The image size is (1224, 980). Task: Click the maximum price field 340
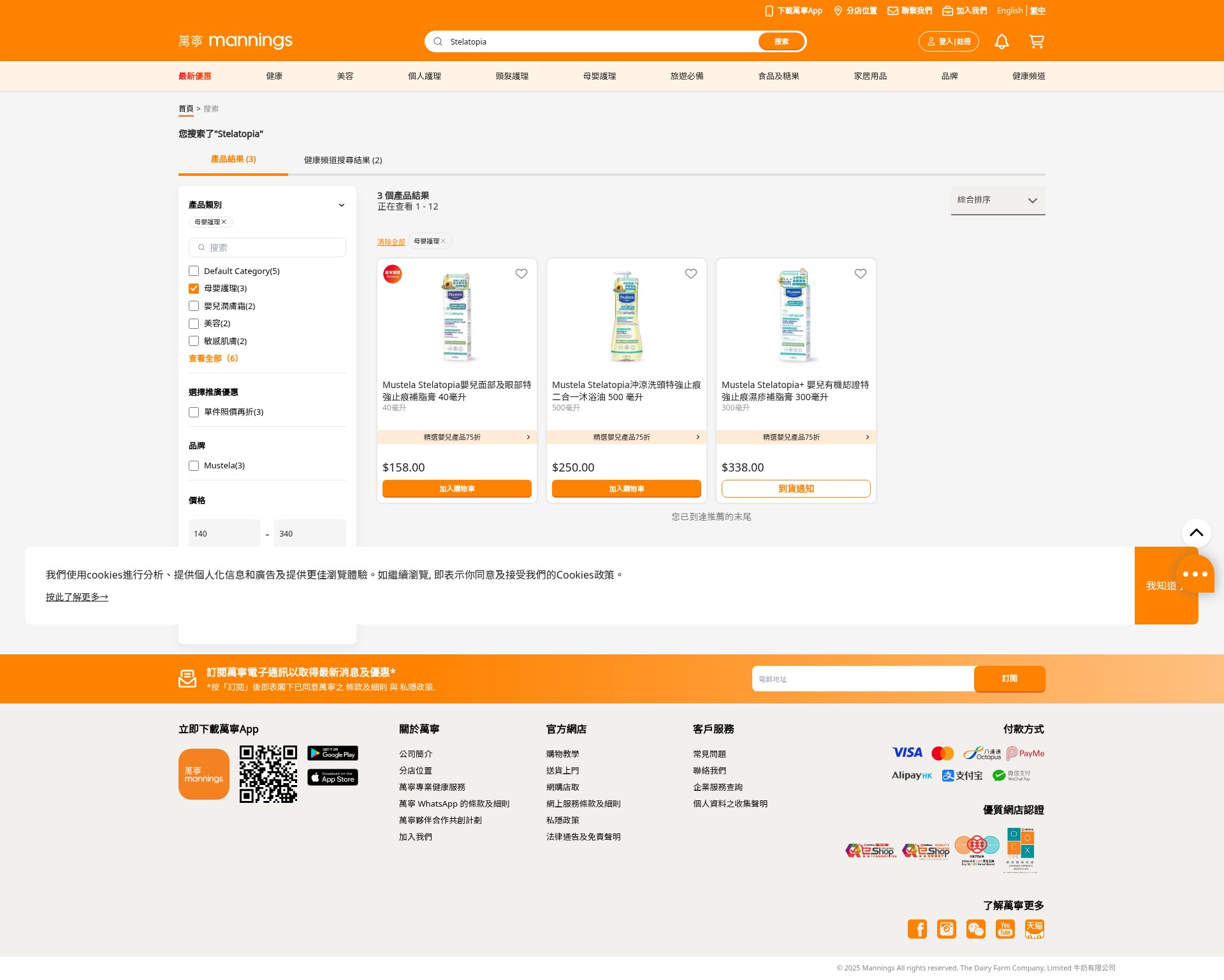310,533
